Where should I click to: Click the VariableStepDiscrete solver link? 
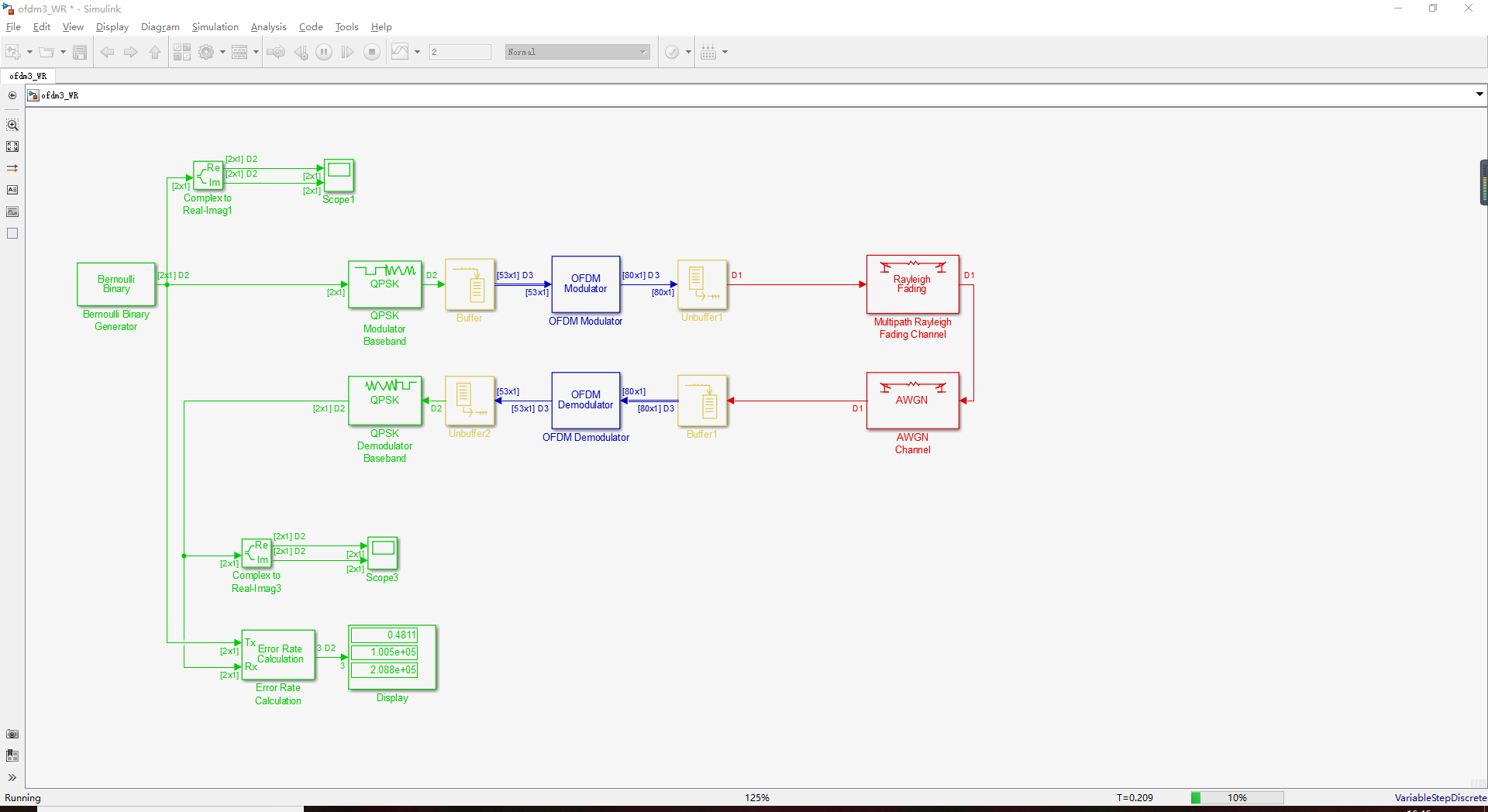[1441, 797]
